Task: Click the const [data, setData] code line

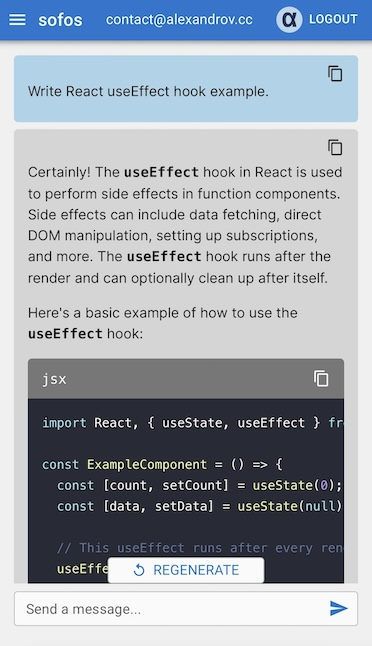Action: tap(199, 506)
